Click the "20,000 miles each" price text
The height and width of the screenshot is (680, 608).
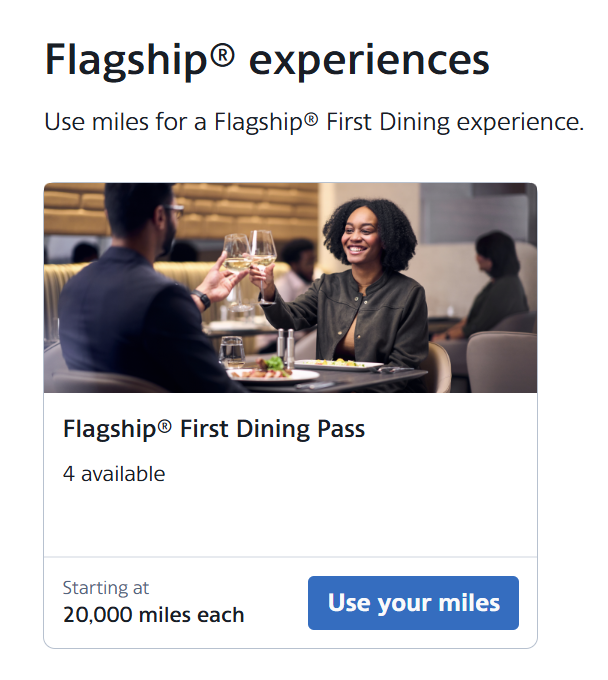154,615
